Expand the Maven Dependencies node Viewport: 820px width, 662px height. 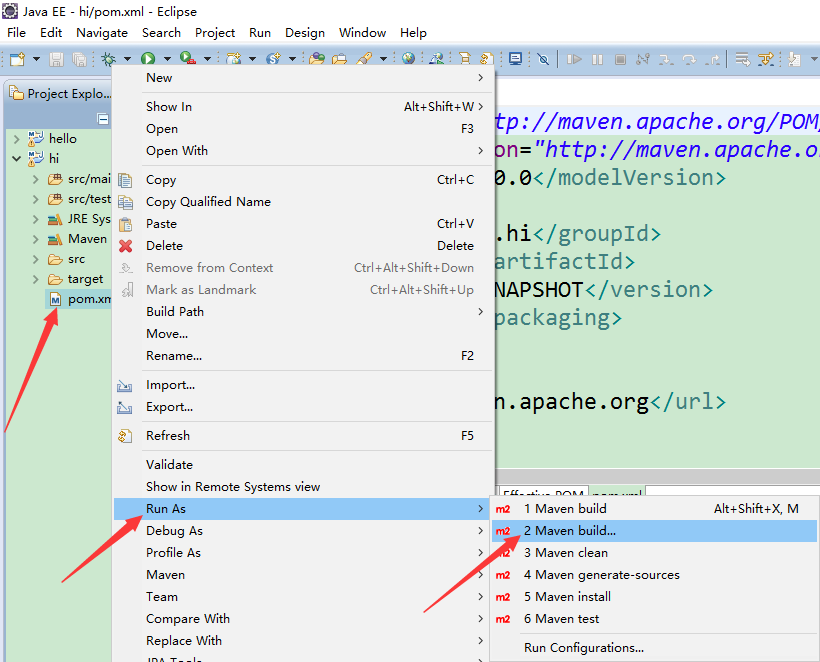point(36,239)
